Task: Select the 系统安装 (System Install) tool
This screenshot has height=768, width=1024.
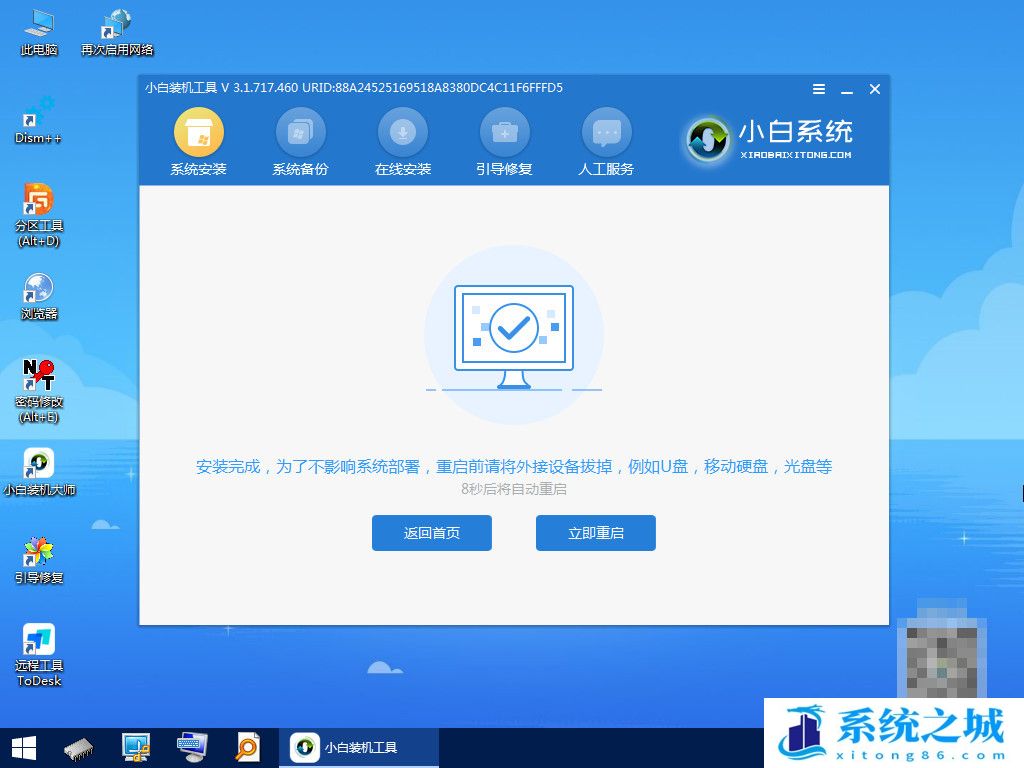Action: coord(198,140)
